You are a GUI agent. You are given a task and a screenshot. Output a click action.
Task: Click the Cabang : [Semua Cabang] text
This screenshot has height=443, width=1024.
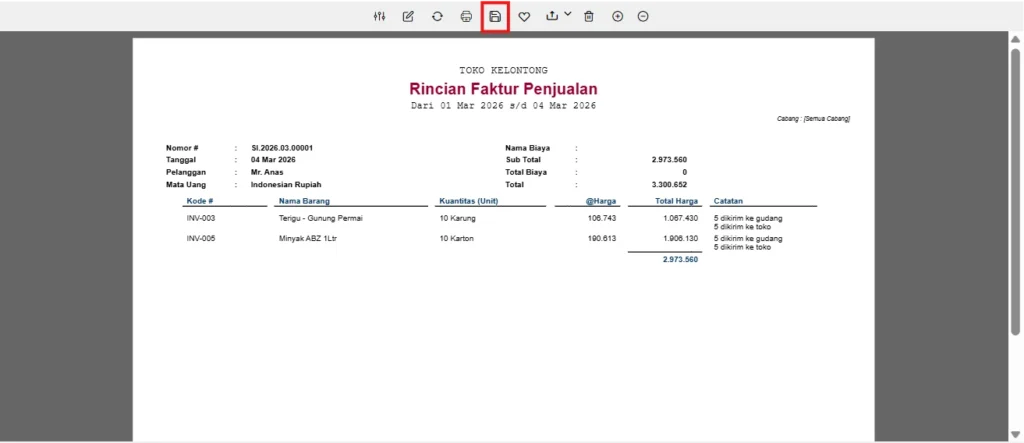pos(813,119)
